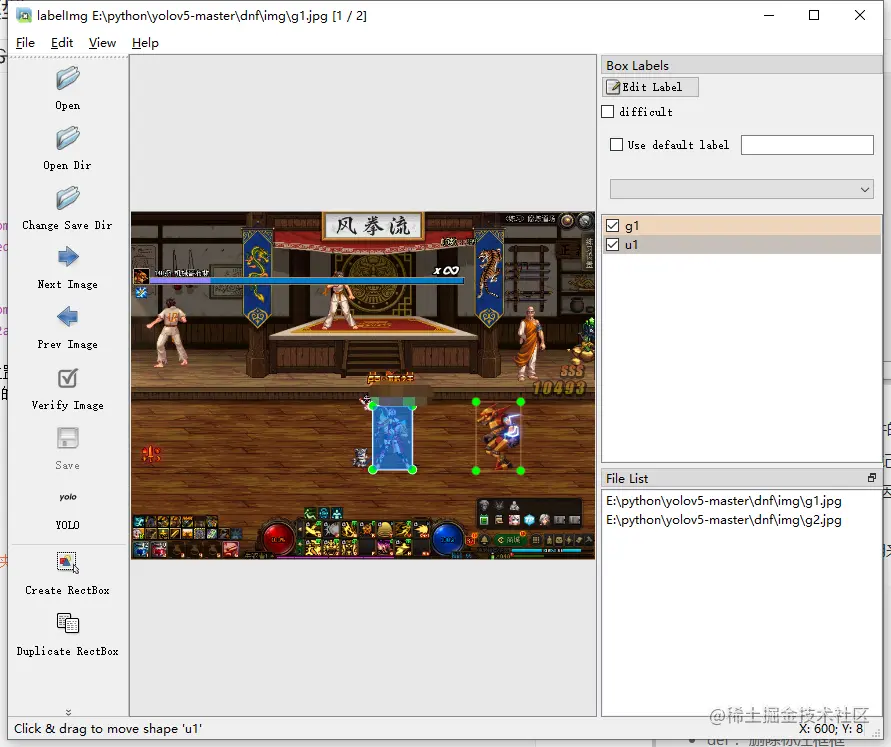Select g2.jpg in the File List
The width and height of the screenshot is (891, 747).
click(723, 520)
